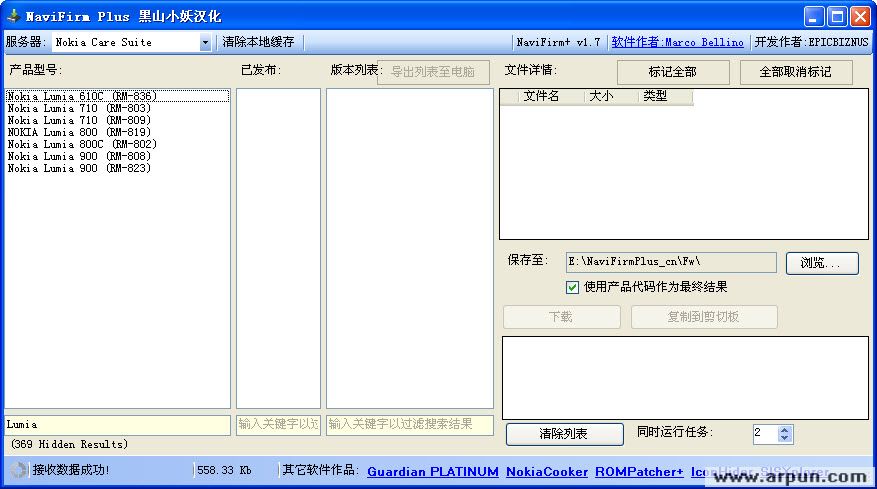This screenshot has width=877, height=489.
Task: Click 清除本地缓存 in the toolbar
Action: [x=258, y=42]
